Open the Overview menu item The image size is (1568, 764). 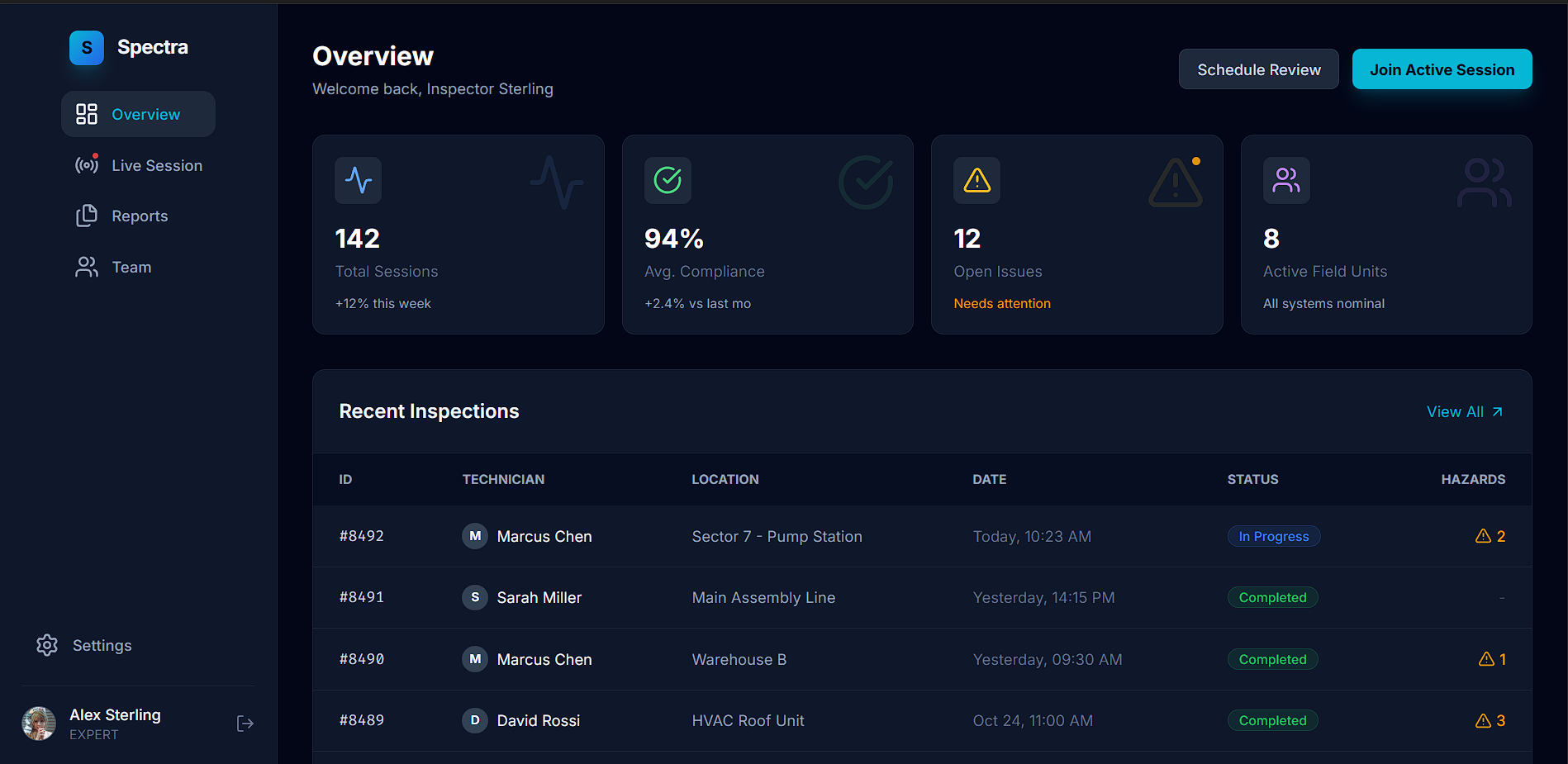[138, 114]
